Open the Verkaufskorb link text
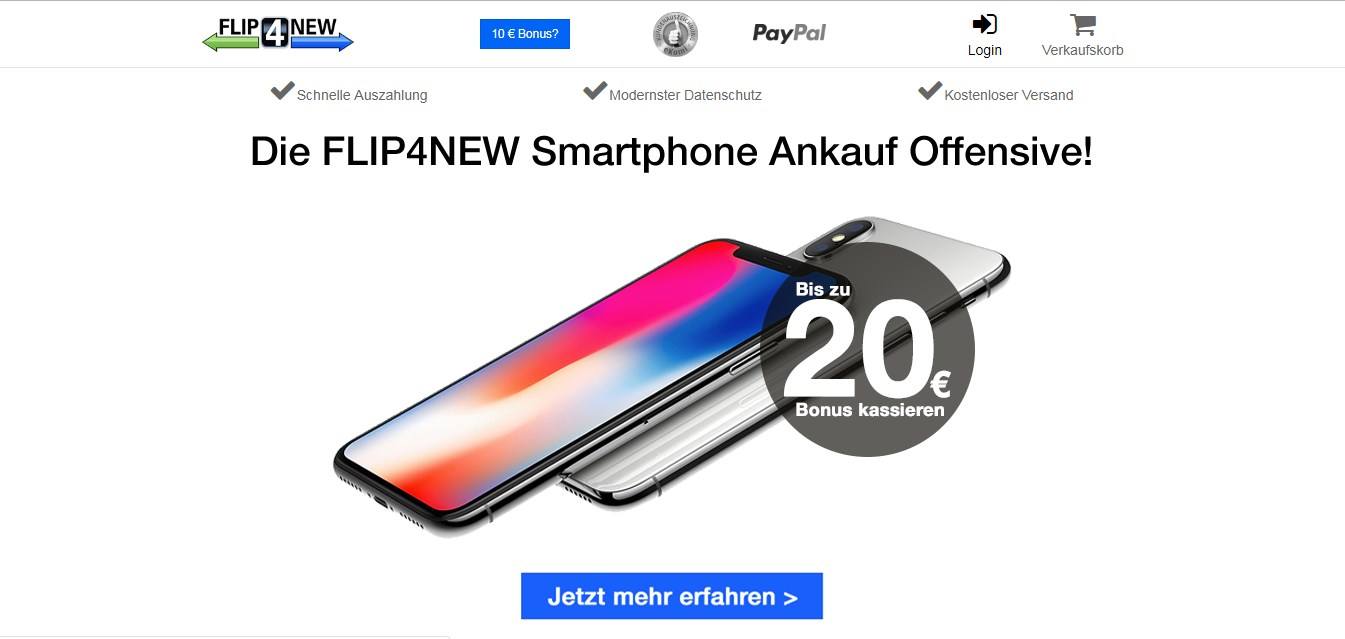Screen dimensions: 1345x639 (x=1083, y=50)
